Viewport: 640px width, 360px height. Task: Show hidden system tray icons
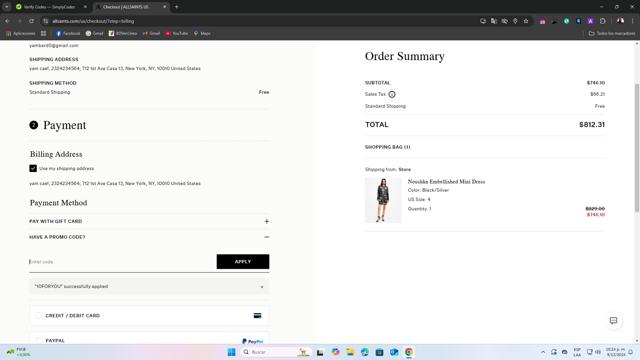tap(543, 352)
